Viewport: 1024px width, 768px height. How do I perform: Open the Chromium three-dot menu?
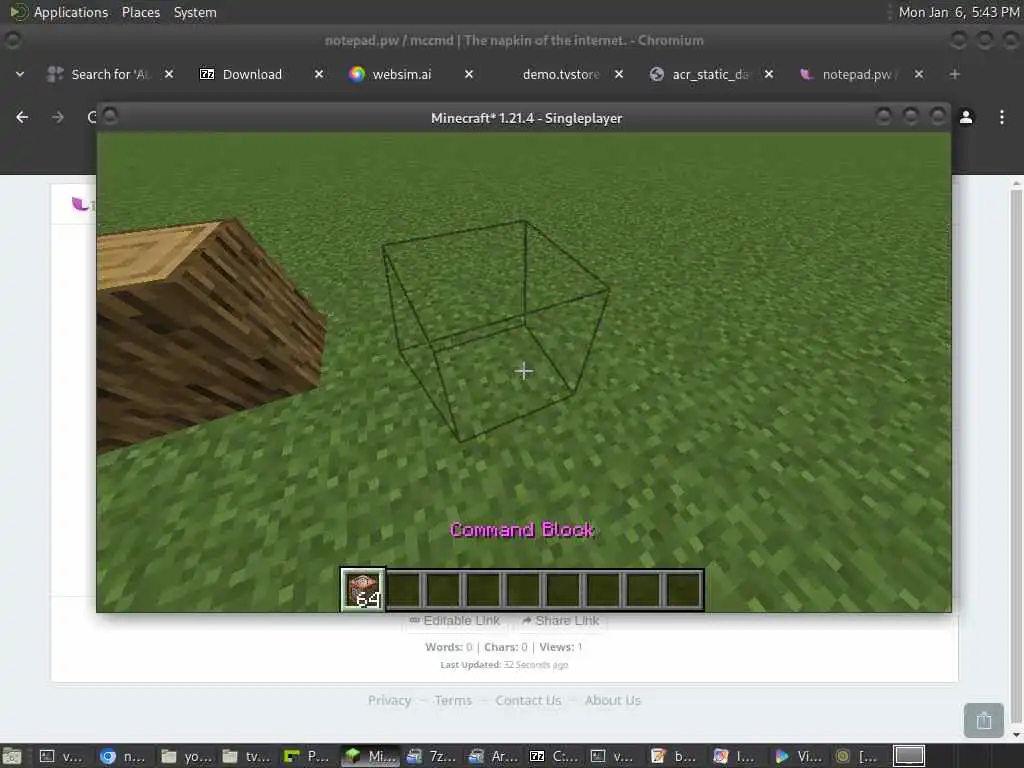click(1001, 117)
